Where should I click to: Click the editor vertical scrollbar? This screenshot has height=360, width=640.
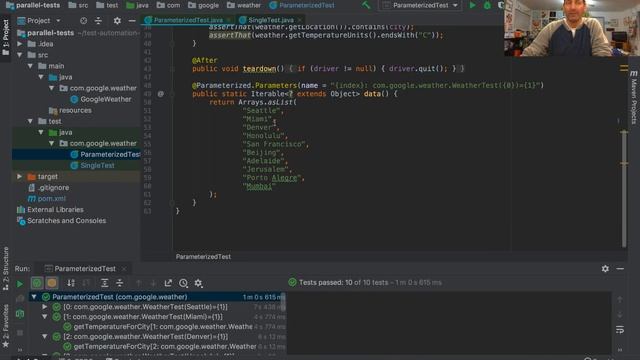click(x=624, y=188)
